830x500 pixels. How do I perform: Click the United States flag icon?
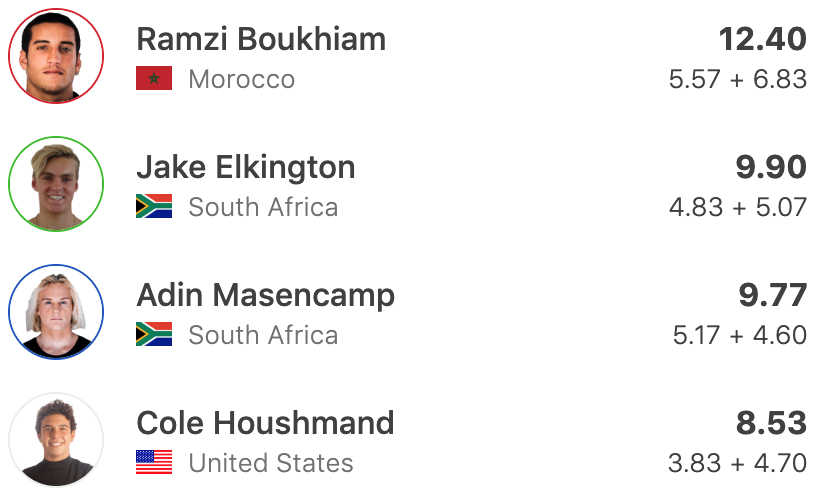pyautogui.click(x=154, y=463)
